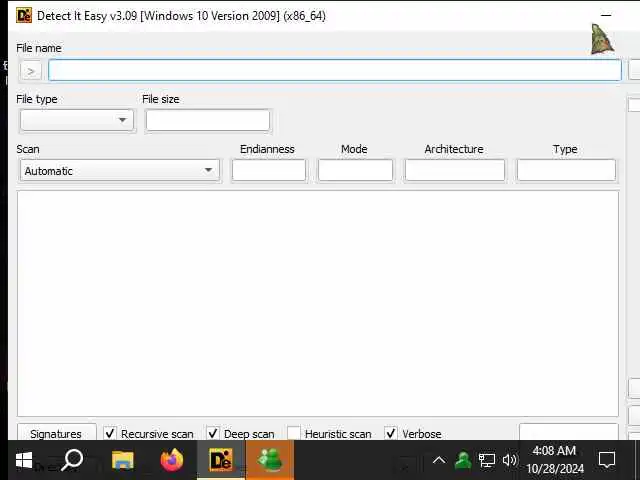Click the Endianness field

(269, 170)
